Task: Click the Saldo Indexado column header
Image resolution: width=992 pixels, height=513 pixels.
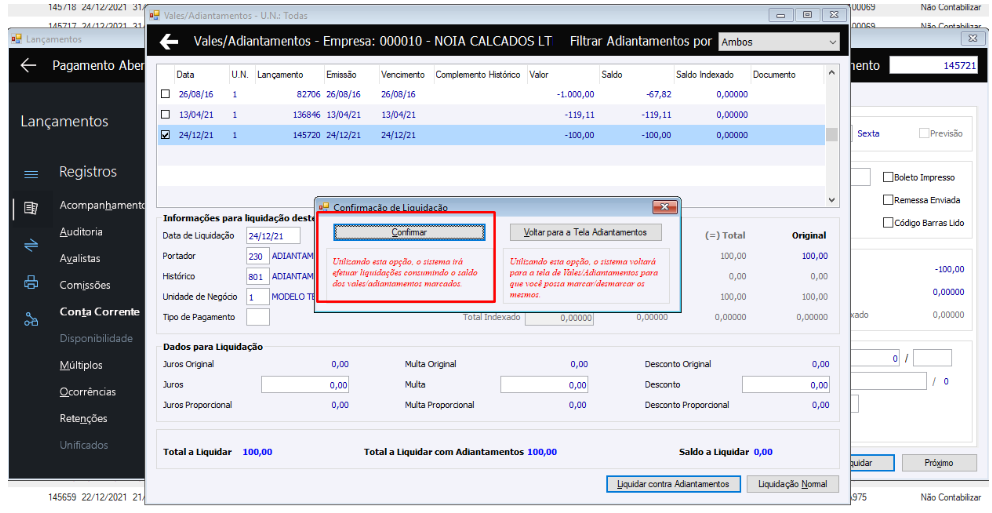Action: pyautogui.click(x=705, y=75)
